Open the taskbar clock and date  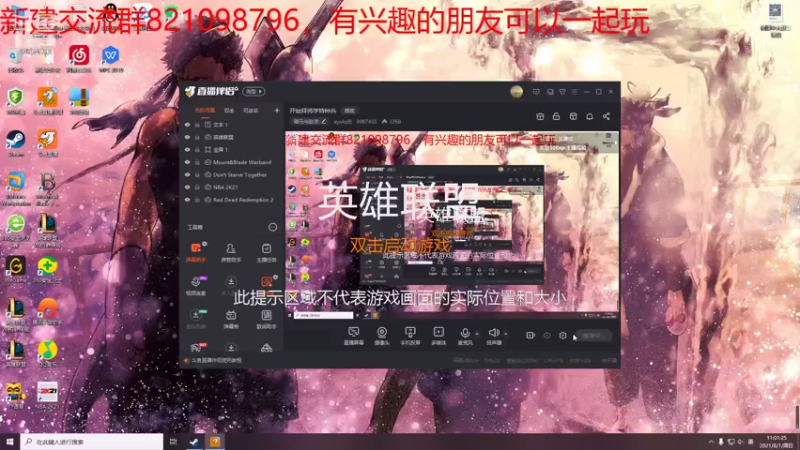click(776, 441)
